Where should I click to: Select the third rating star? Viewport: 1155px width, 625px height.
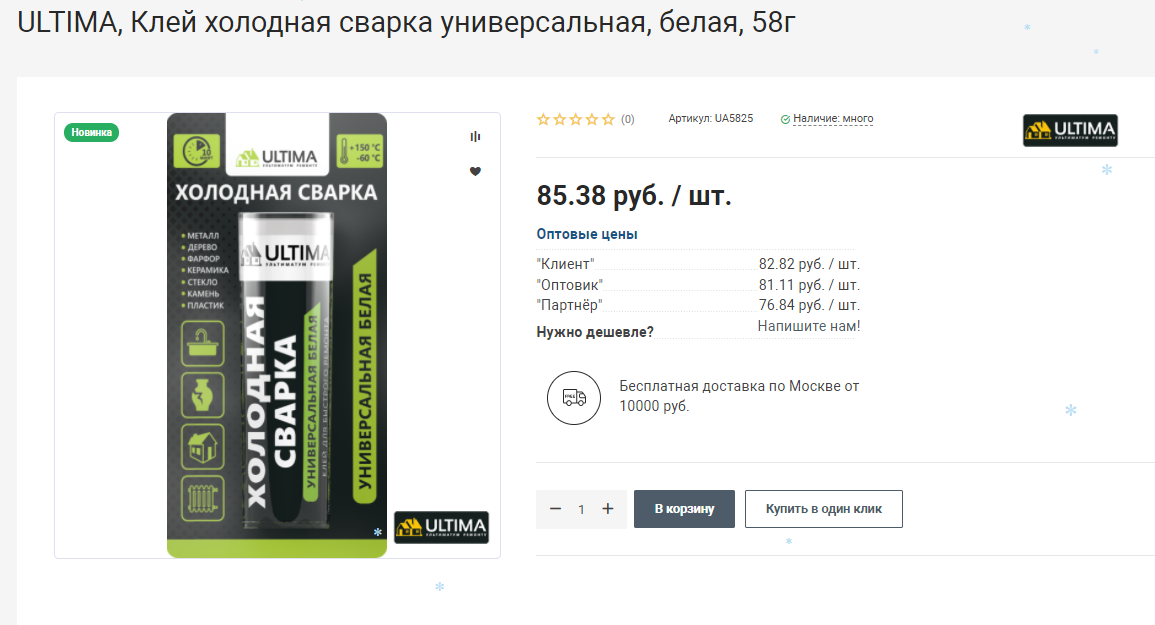[575, 119]
